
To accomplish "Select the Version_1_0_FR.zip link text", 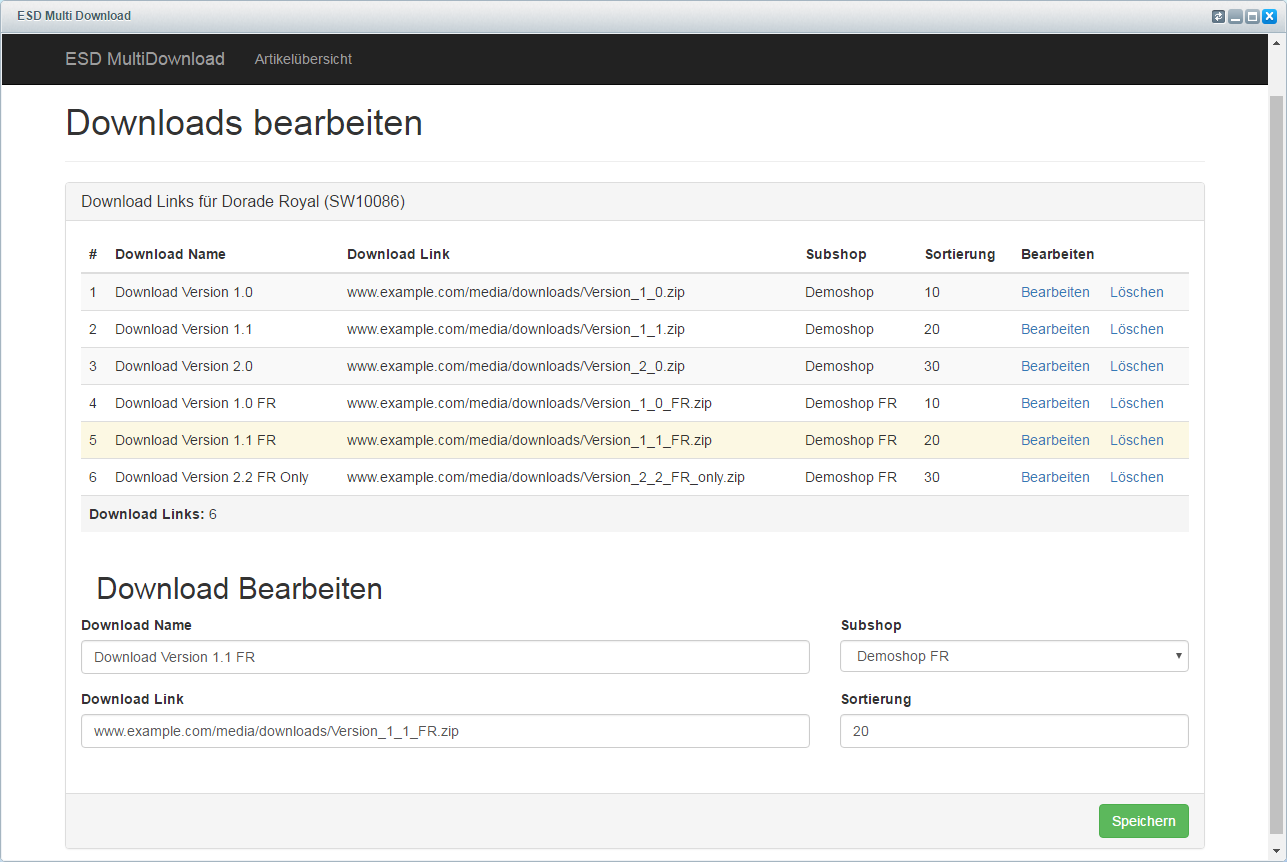I will coord(529,403).
